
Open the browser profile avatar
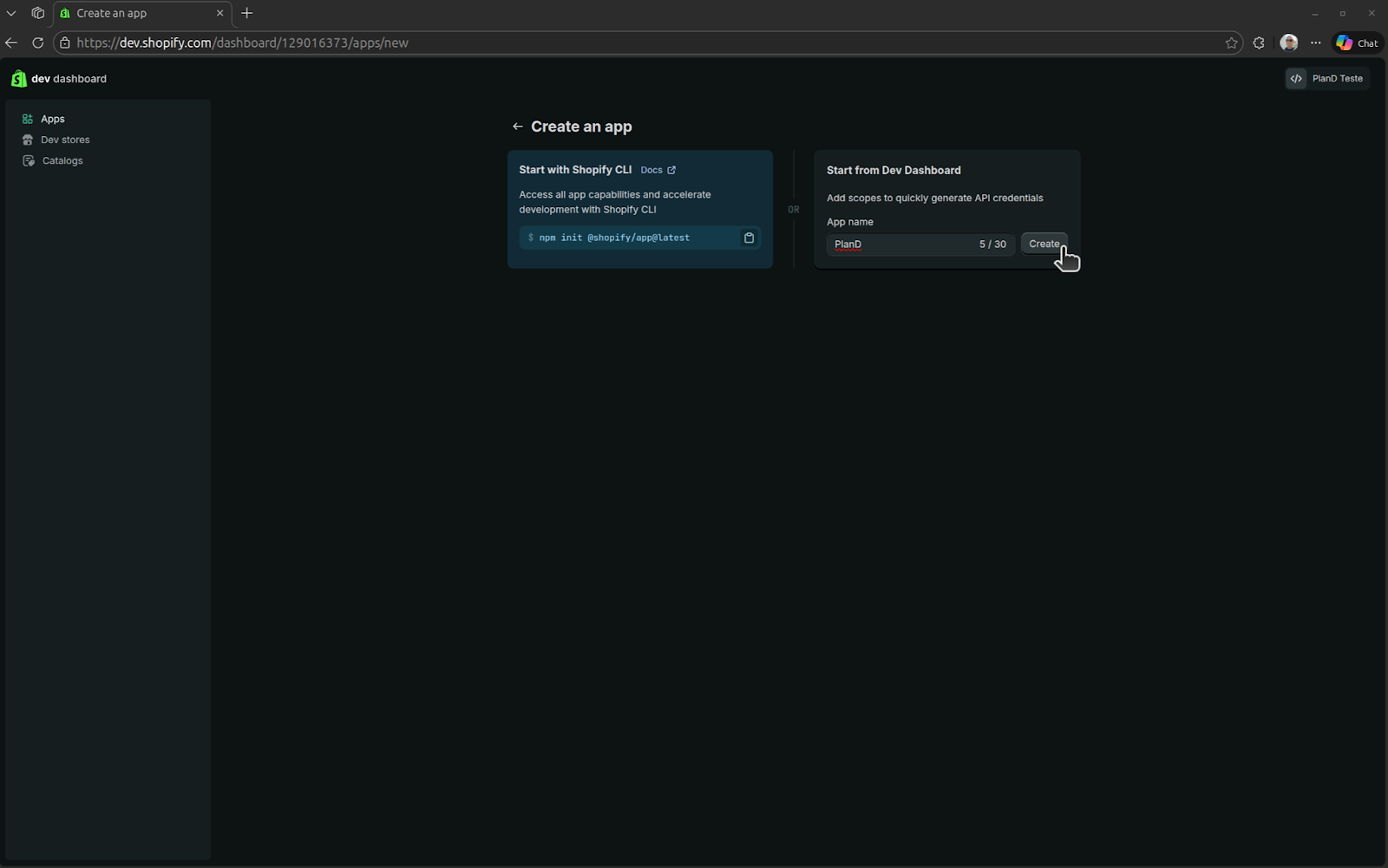1289,42
